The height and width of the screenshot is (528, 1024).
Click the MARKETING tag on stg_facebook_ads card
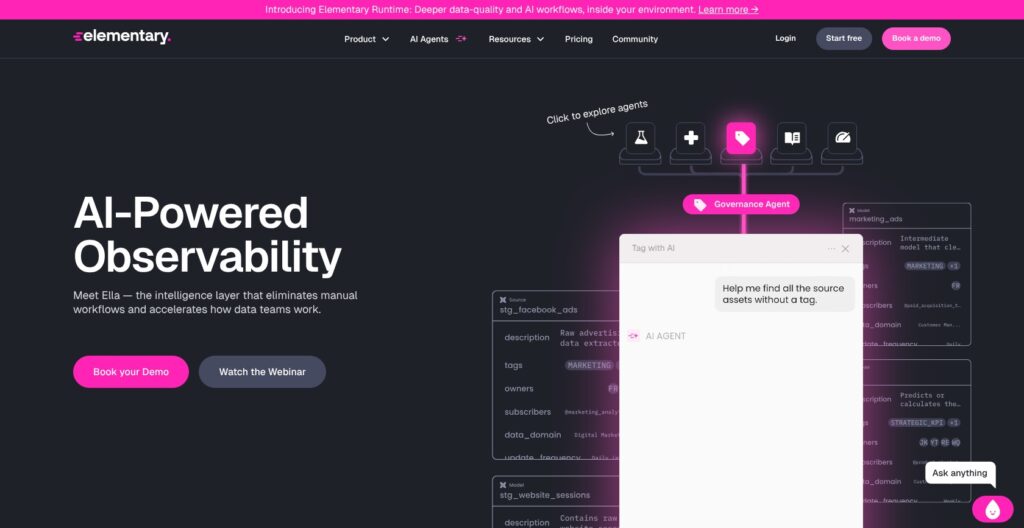pos(589,365)
